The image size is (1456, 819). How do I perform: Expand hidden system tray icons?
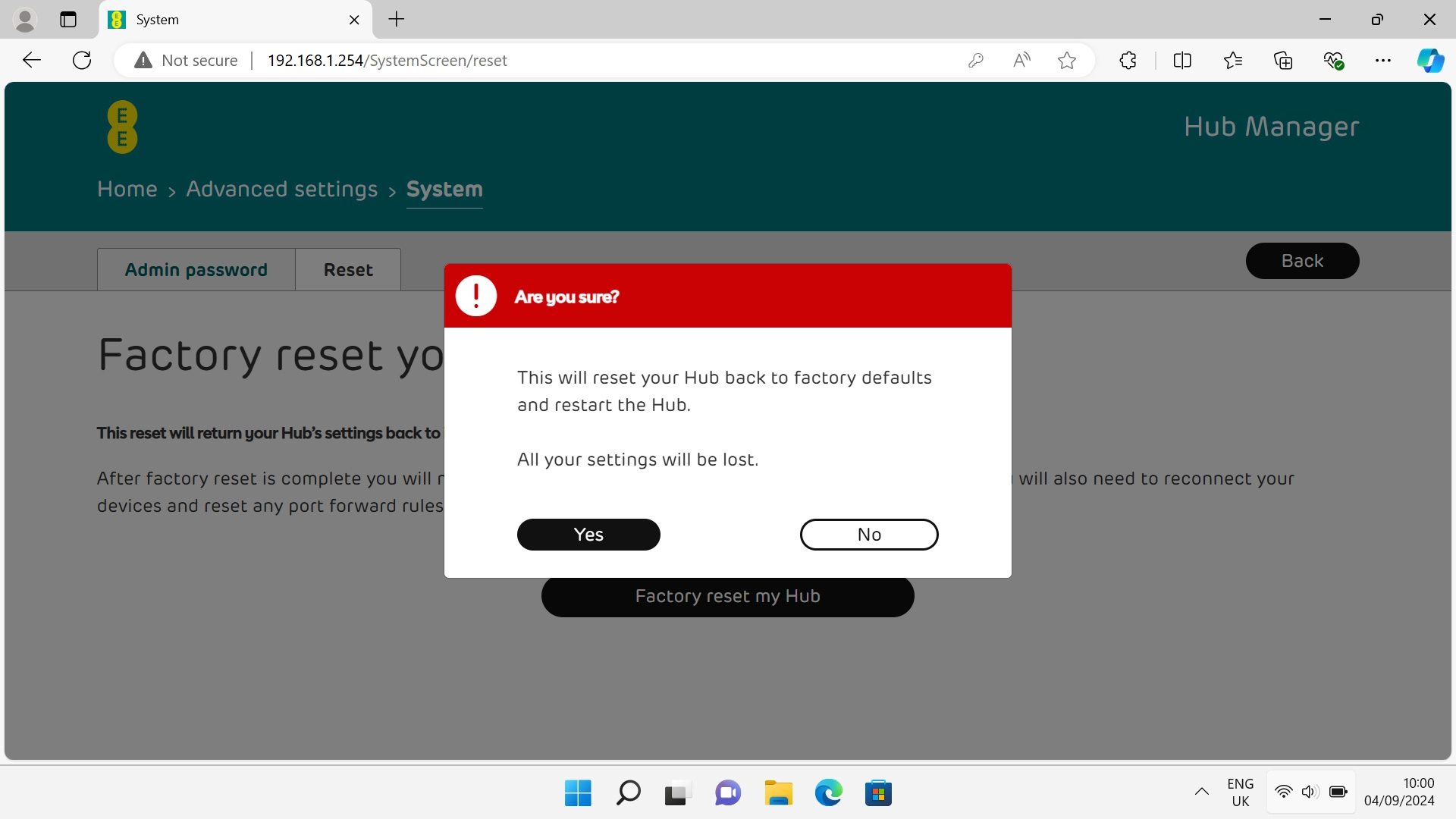(1202, 792)
